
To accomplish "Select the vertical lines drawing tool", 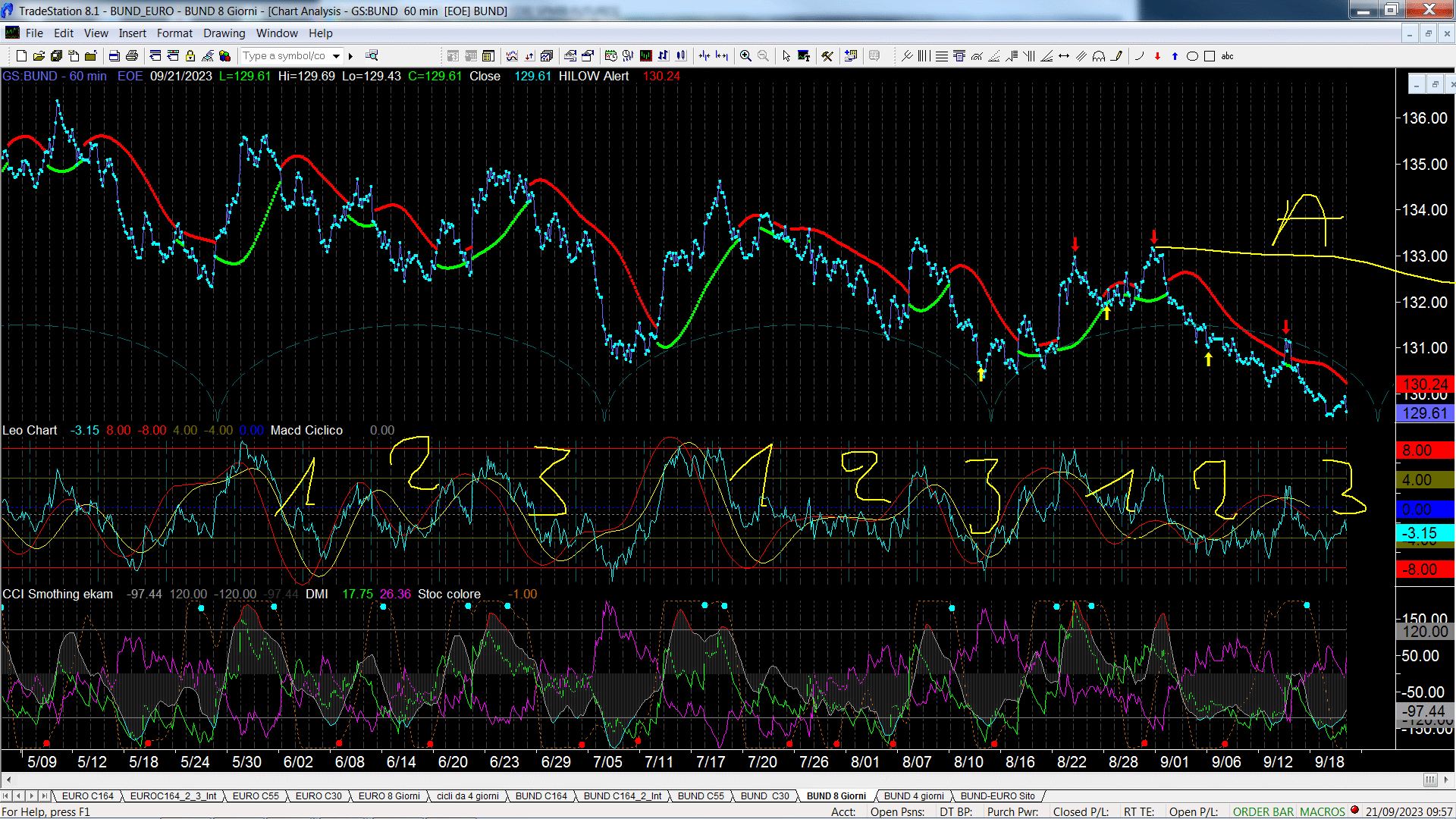I will (924, 56).
